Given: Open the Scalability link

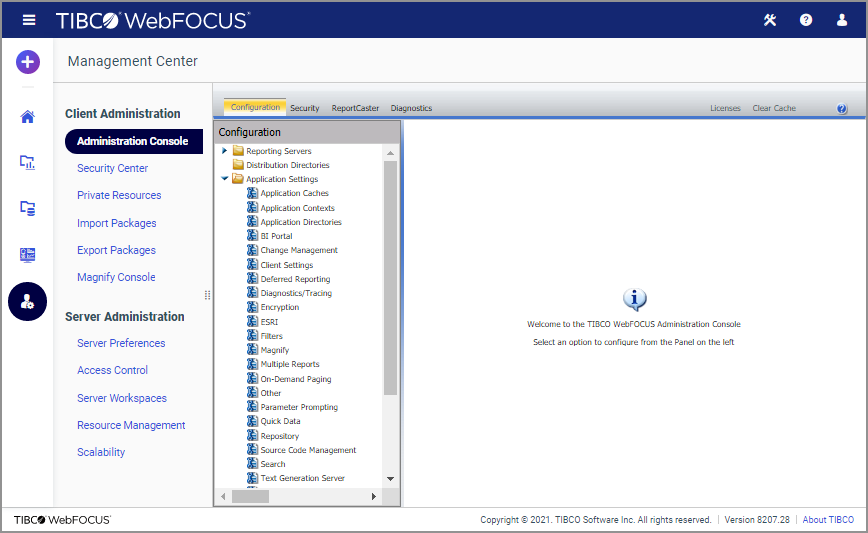Looking at the screenshot, I should point(101,452).
